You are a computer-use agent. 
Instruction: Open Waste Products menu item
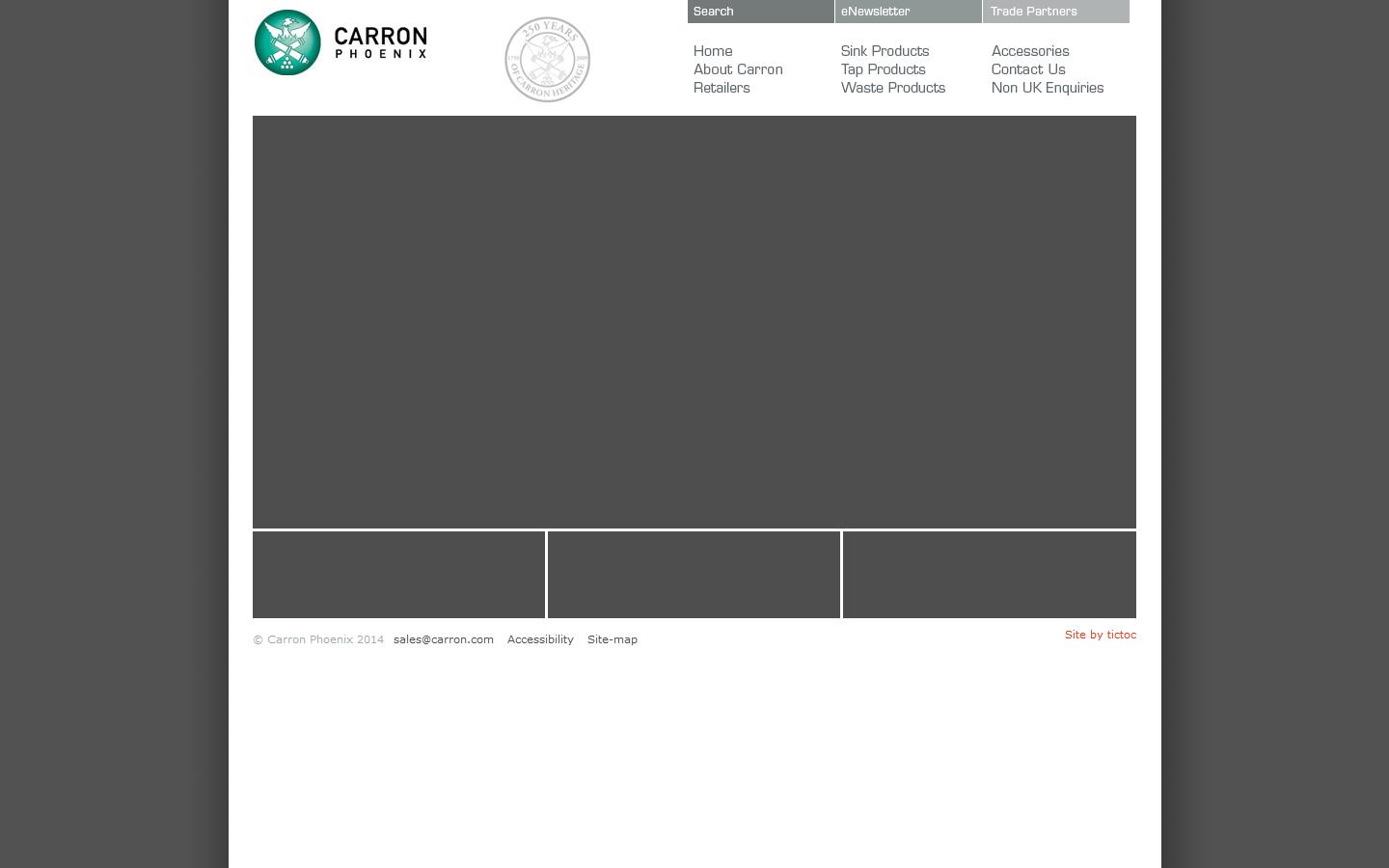pos(892,88)
